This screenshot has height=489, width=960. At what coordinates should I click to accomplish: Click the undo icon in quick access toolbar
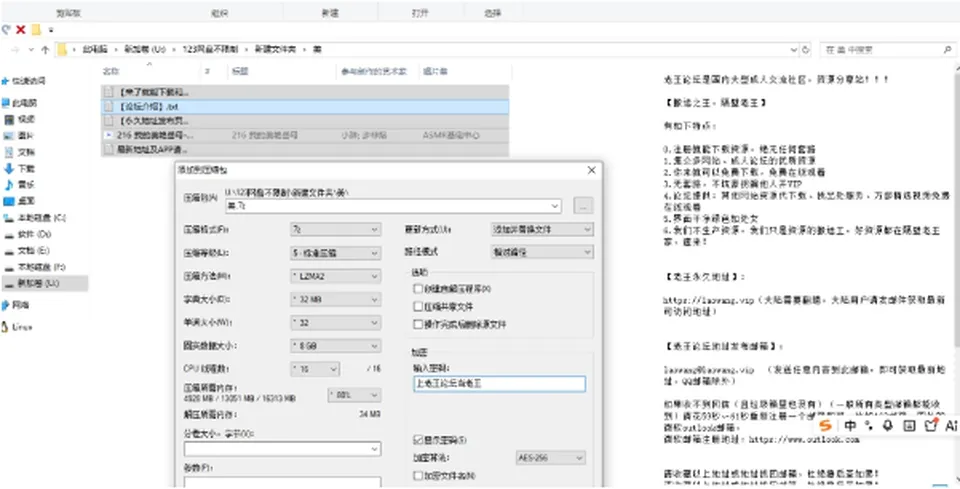pos(6,29)
